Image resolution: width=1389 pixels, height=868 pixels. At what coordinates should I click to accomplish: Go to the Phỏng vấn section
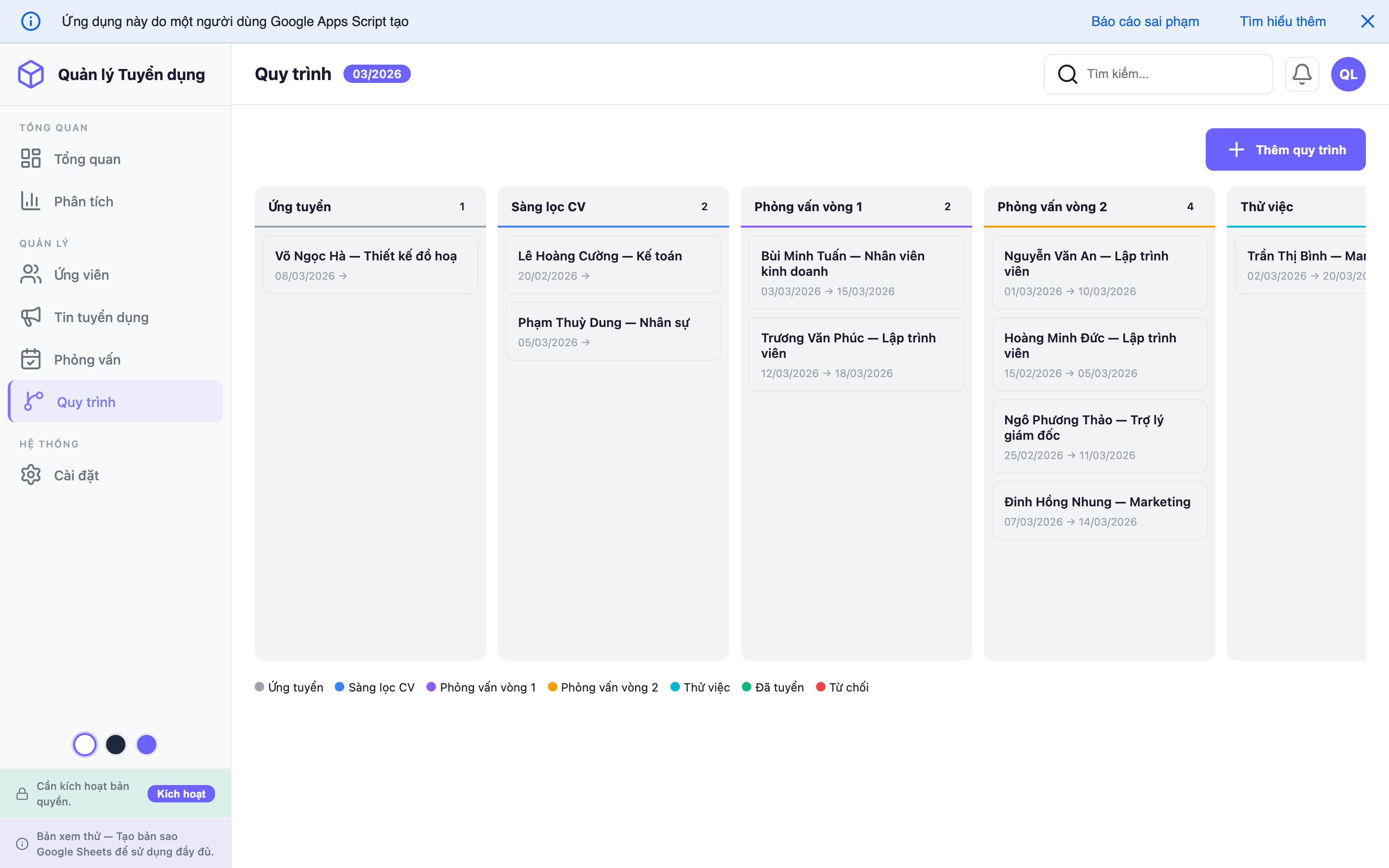[x=87, y=359]
